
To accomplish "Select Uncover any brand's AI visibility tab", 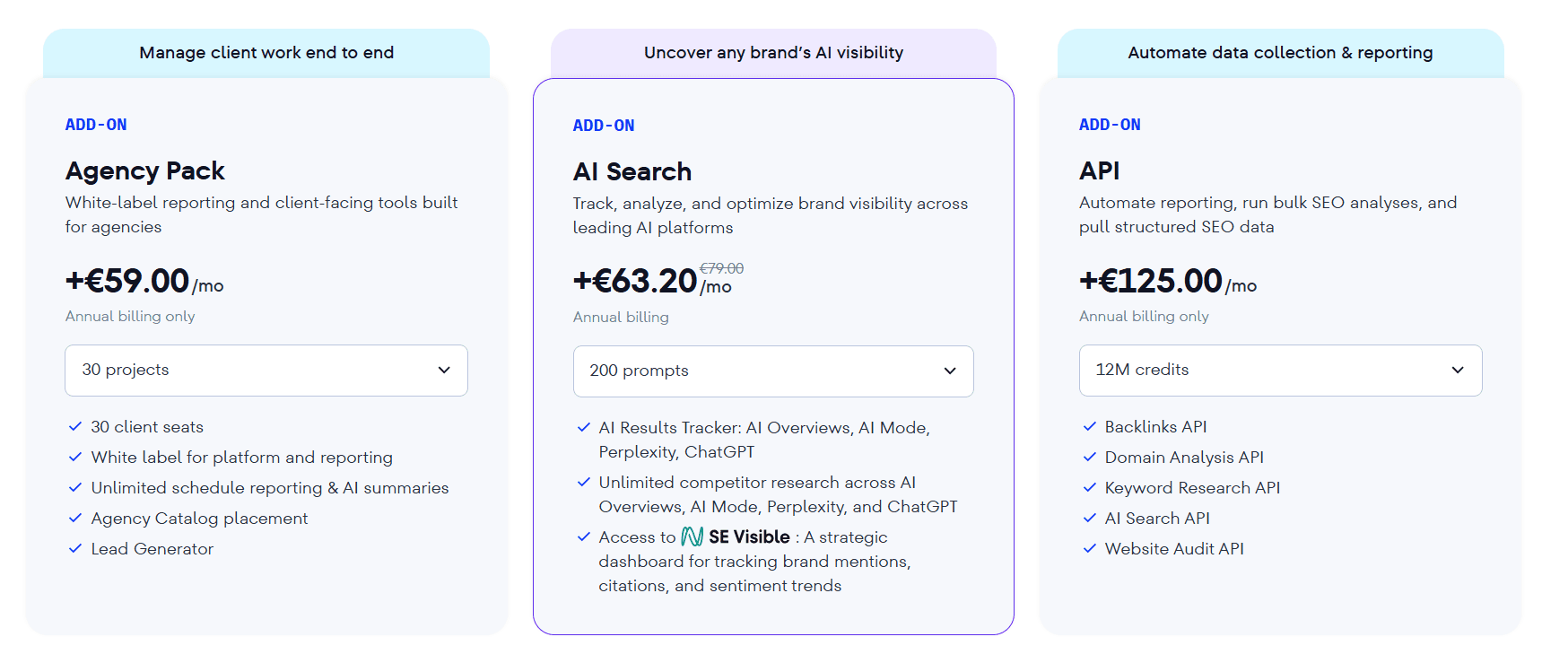I will pyautogui.click(x=773, y=53).
